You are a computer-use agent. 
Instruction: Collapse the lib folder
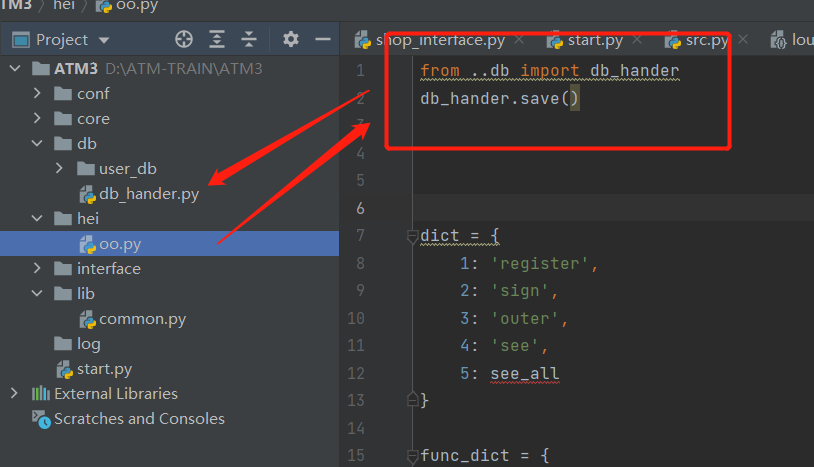point(37,293)
